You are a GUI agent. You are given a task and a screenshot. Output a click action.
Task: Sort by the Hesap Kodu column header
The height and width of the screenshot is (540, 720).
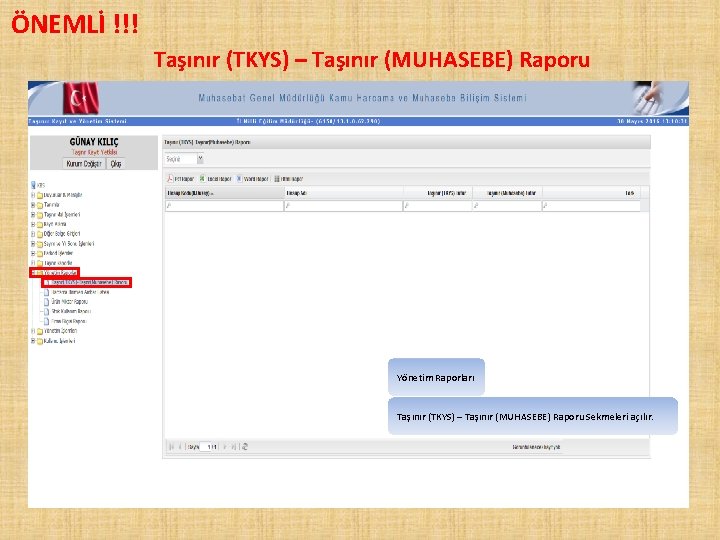225,193
